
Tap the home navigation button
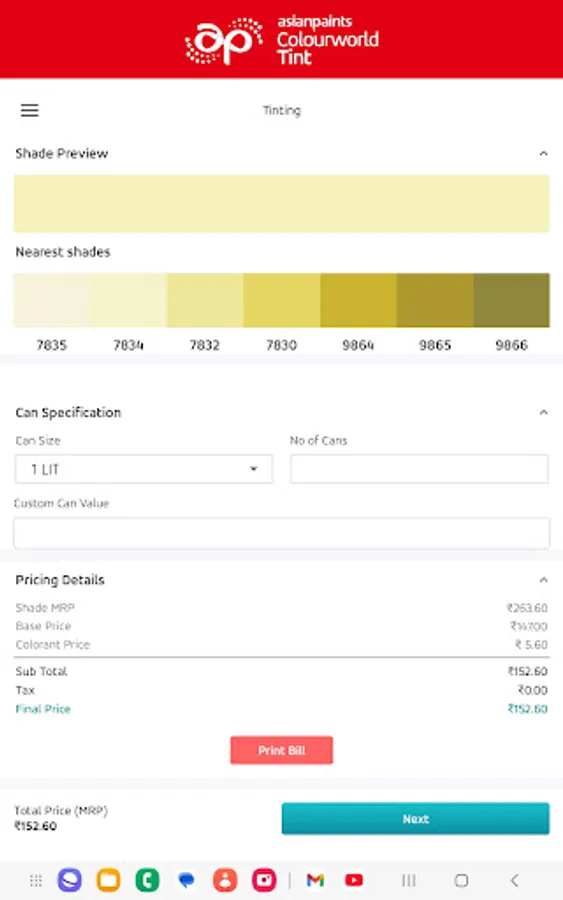(x=461, y=880)
